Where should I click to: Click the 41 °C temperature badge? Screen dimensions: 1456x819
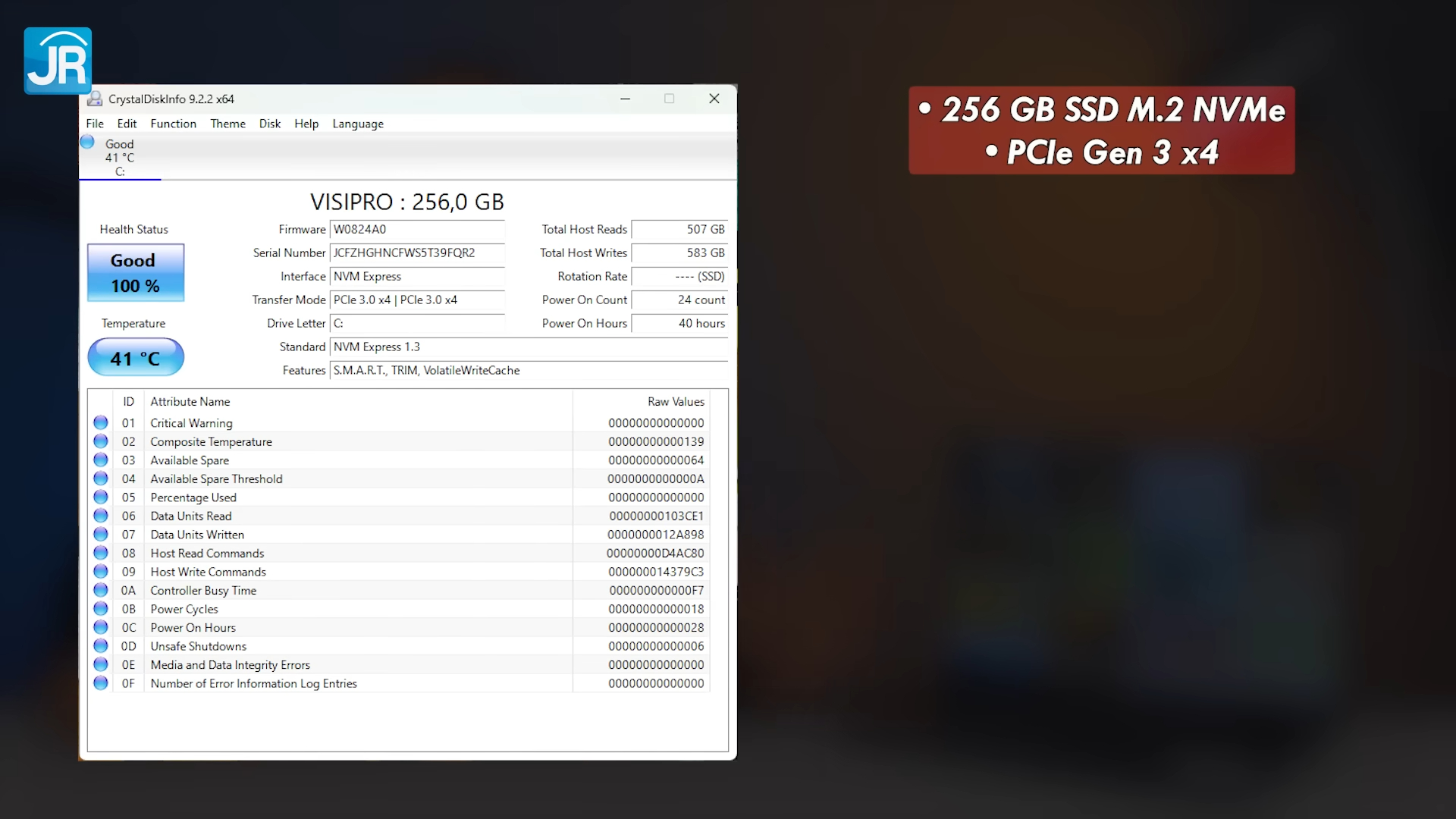coord(135,357)
